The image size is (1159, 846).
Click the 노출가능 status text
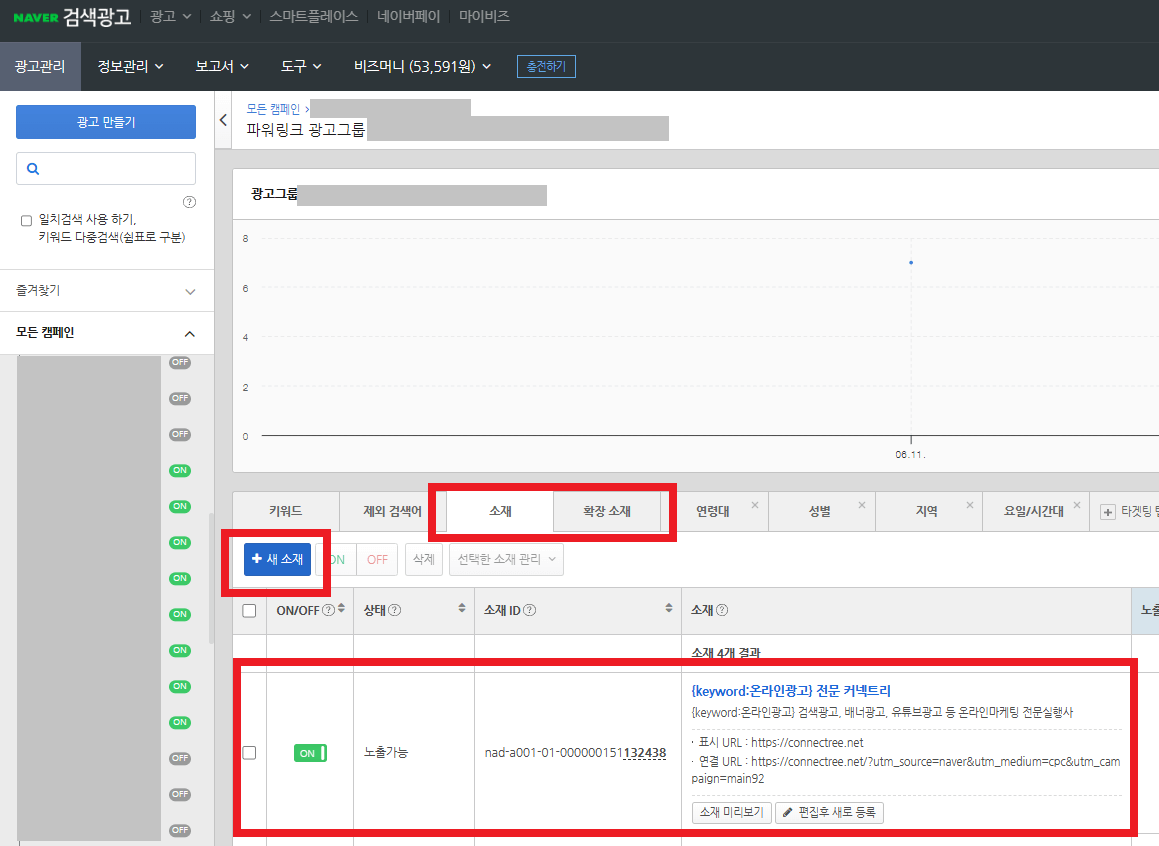(x=386, y=752)
